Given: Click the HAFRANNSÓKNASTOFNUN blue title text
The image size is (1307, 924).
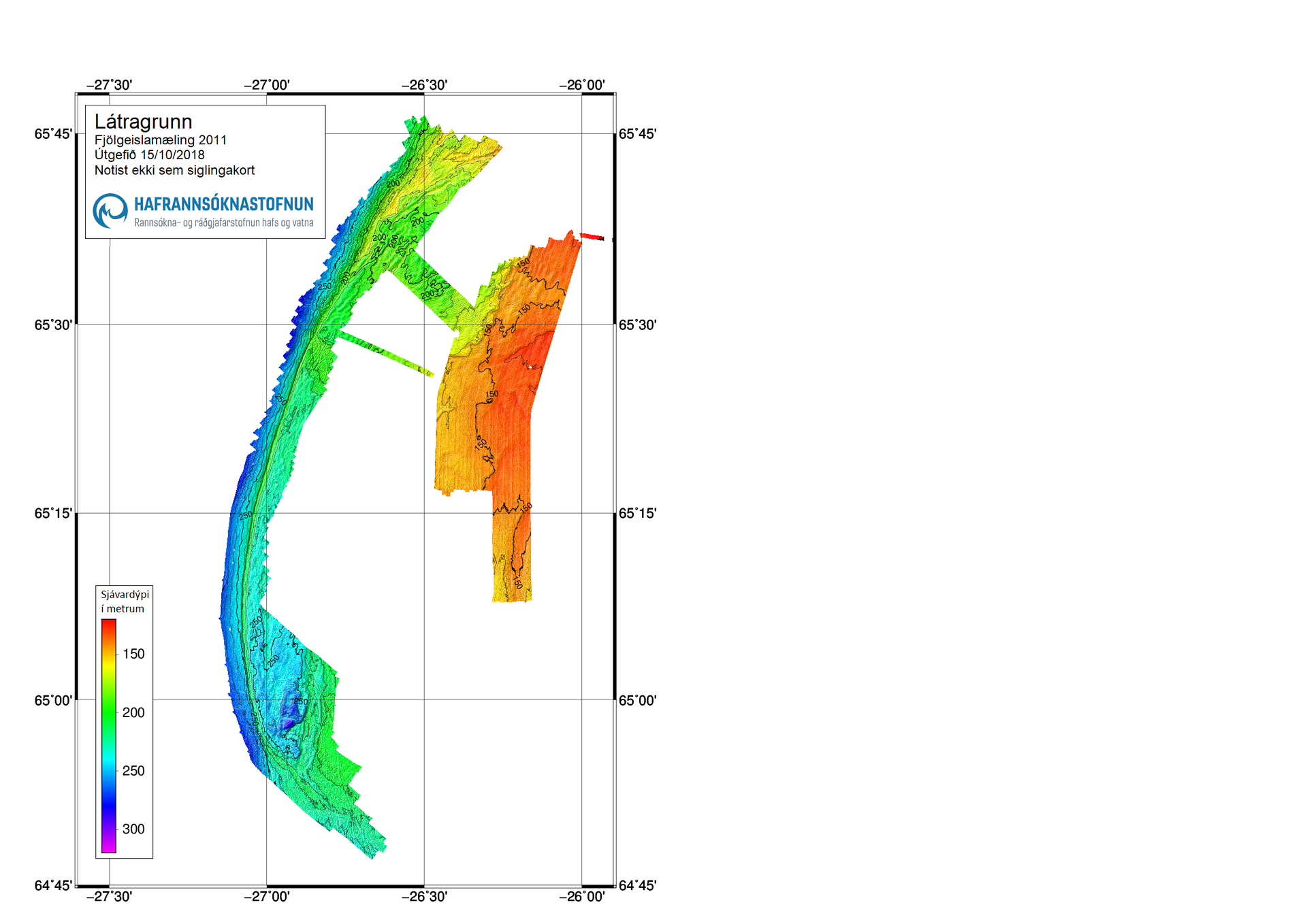Looking at the screenshot, I should pos(223,204).
